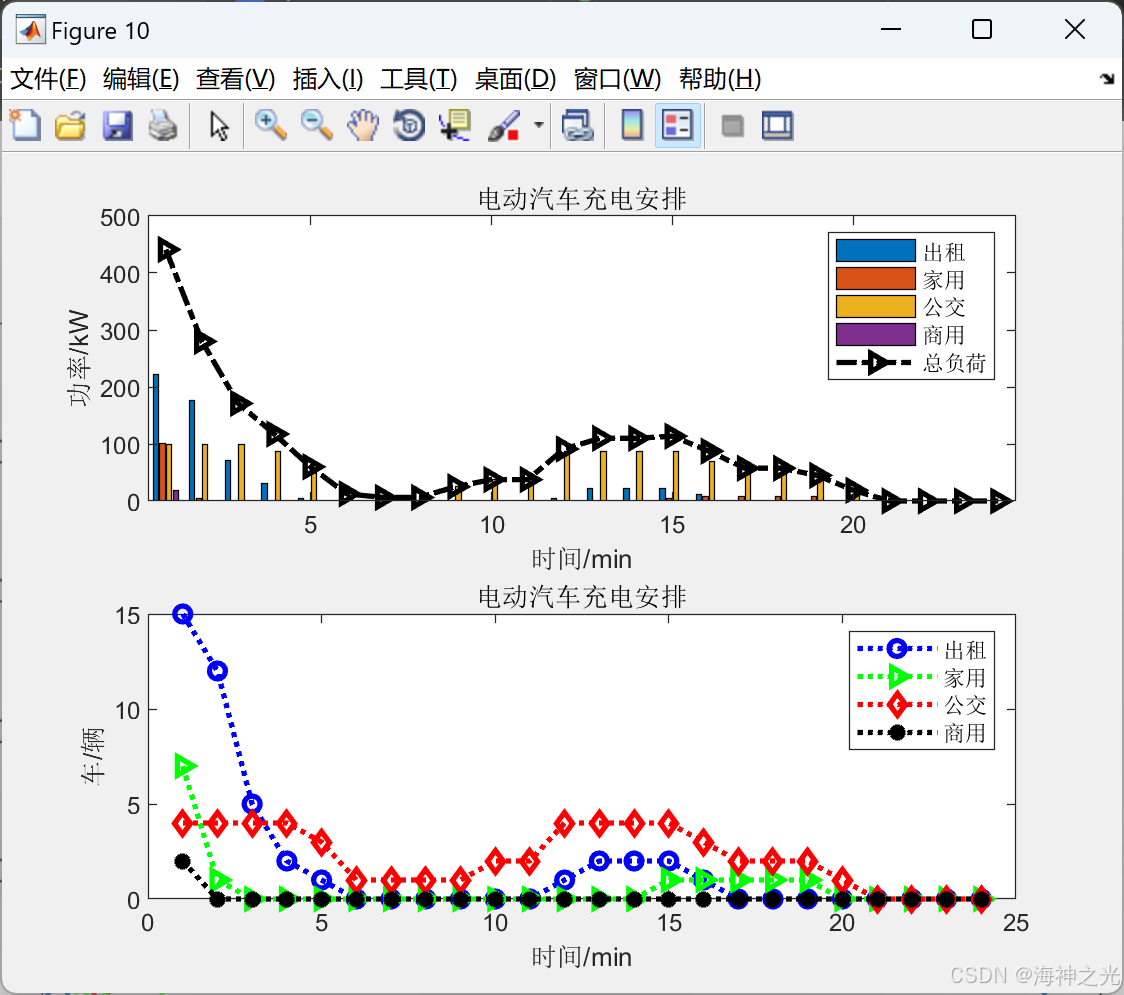The image size is (1124, 995).
Task: Toggle the Insert Legend button
Action: tap(677, 125)
